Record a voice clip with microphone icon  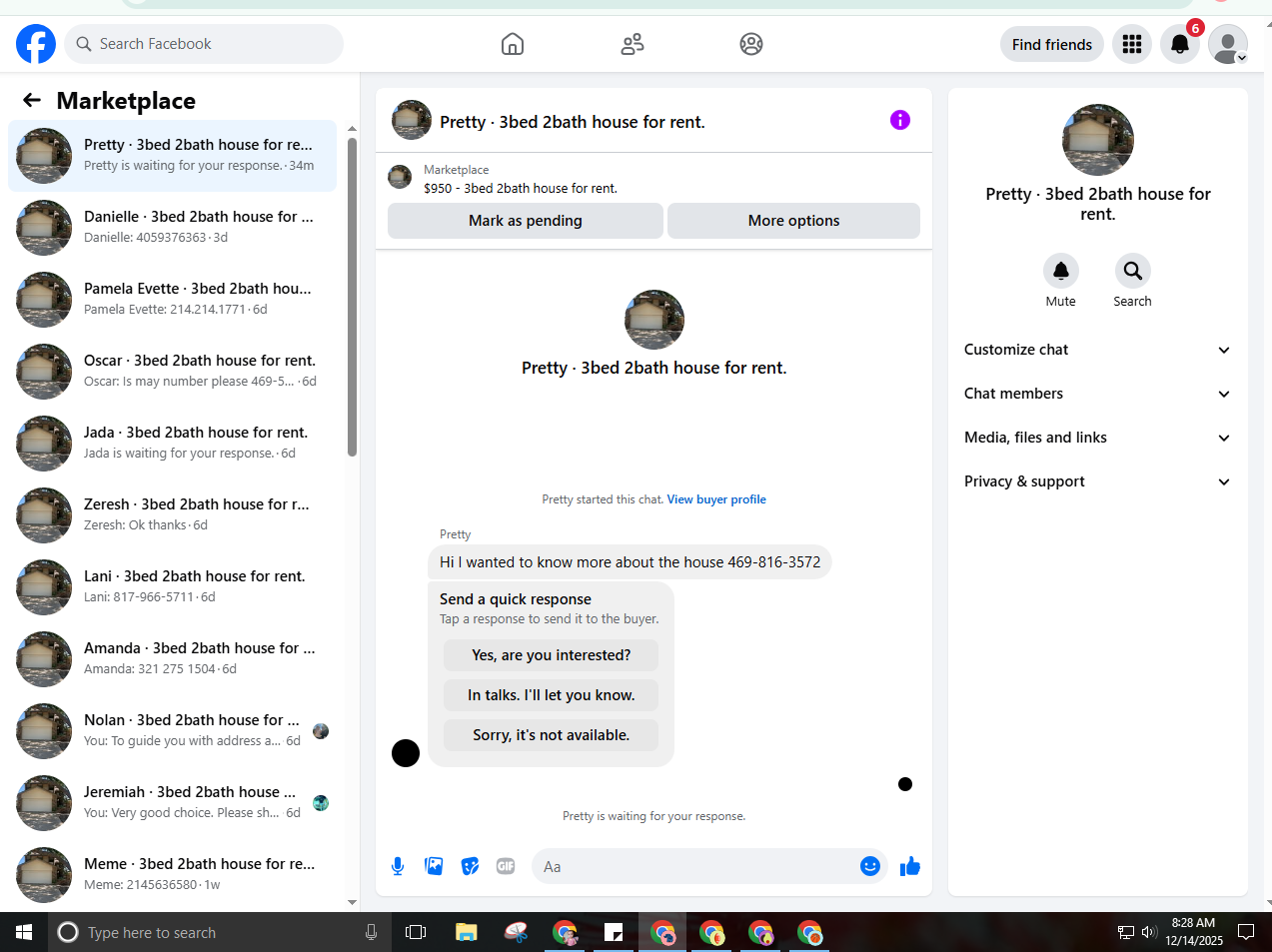coord(398,866)
